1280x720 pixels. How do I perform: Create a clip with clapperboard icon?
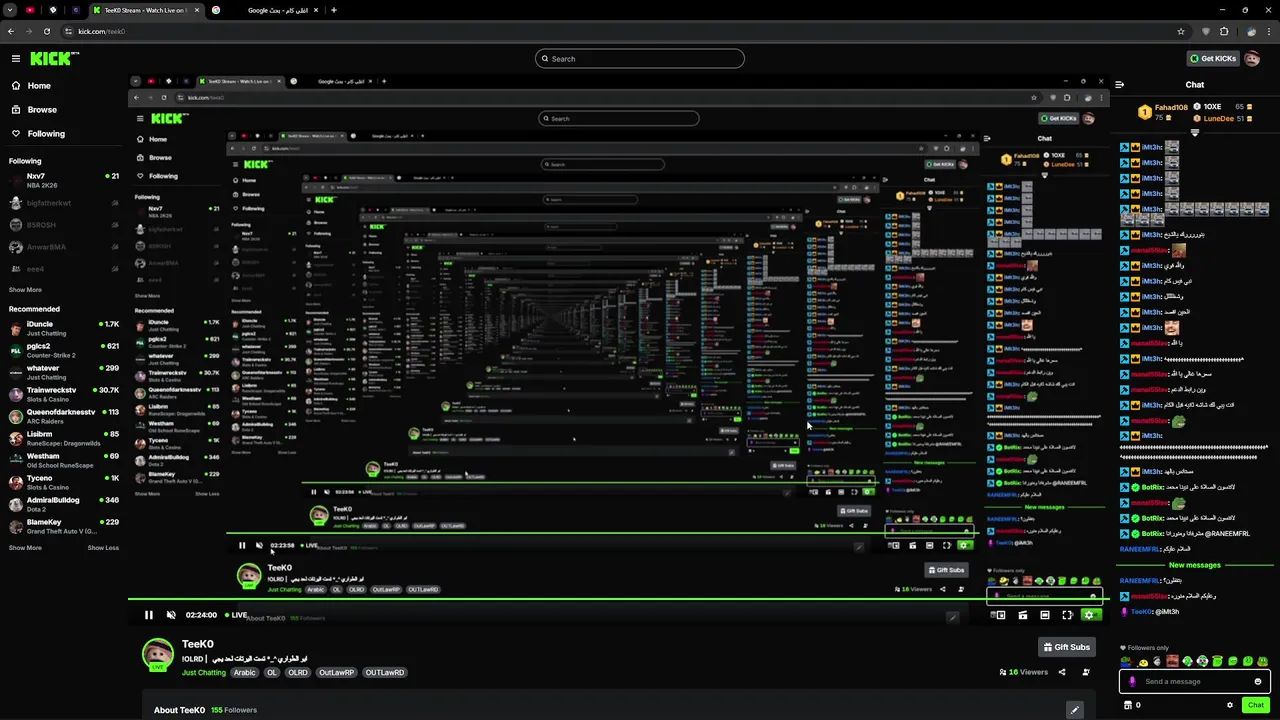[1022, 615]
